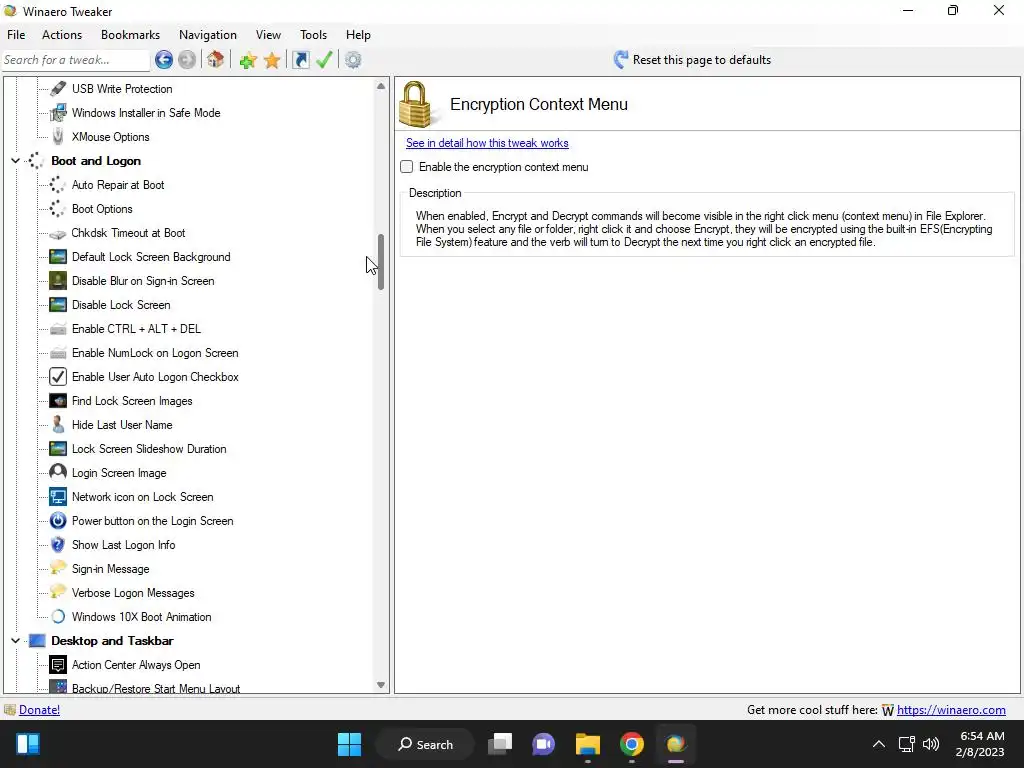
Task: Click the Power button on the Login Screen icon
Action: click(58, 520)
